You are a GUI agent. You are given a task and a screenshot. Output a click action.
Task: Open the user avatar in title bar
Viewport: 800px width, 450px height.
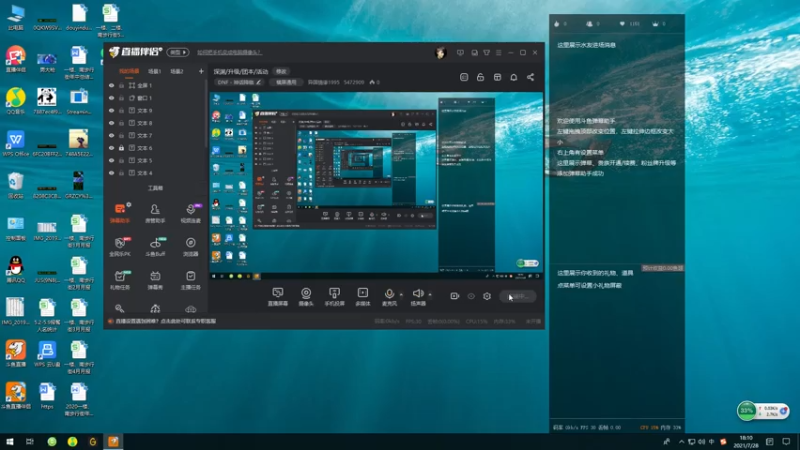[440, 53]
